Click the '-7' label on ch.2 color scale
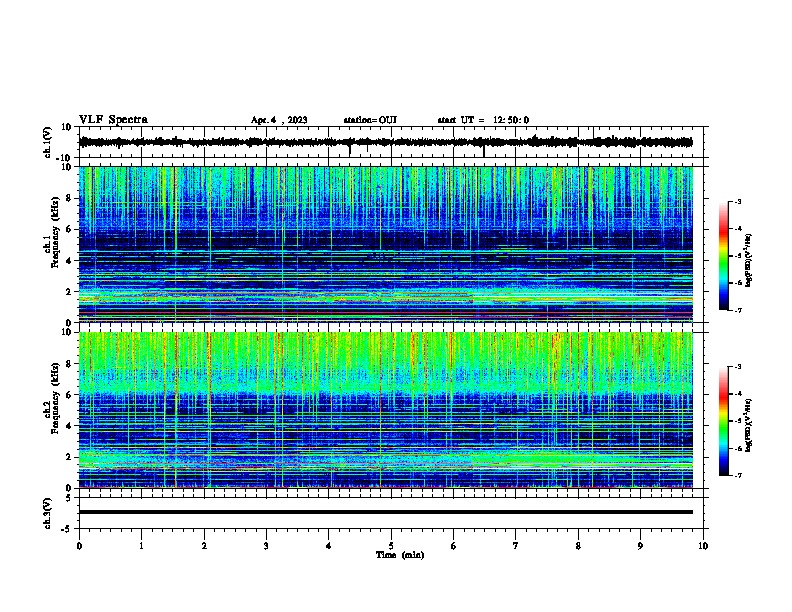 click(x=737, y=475)
